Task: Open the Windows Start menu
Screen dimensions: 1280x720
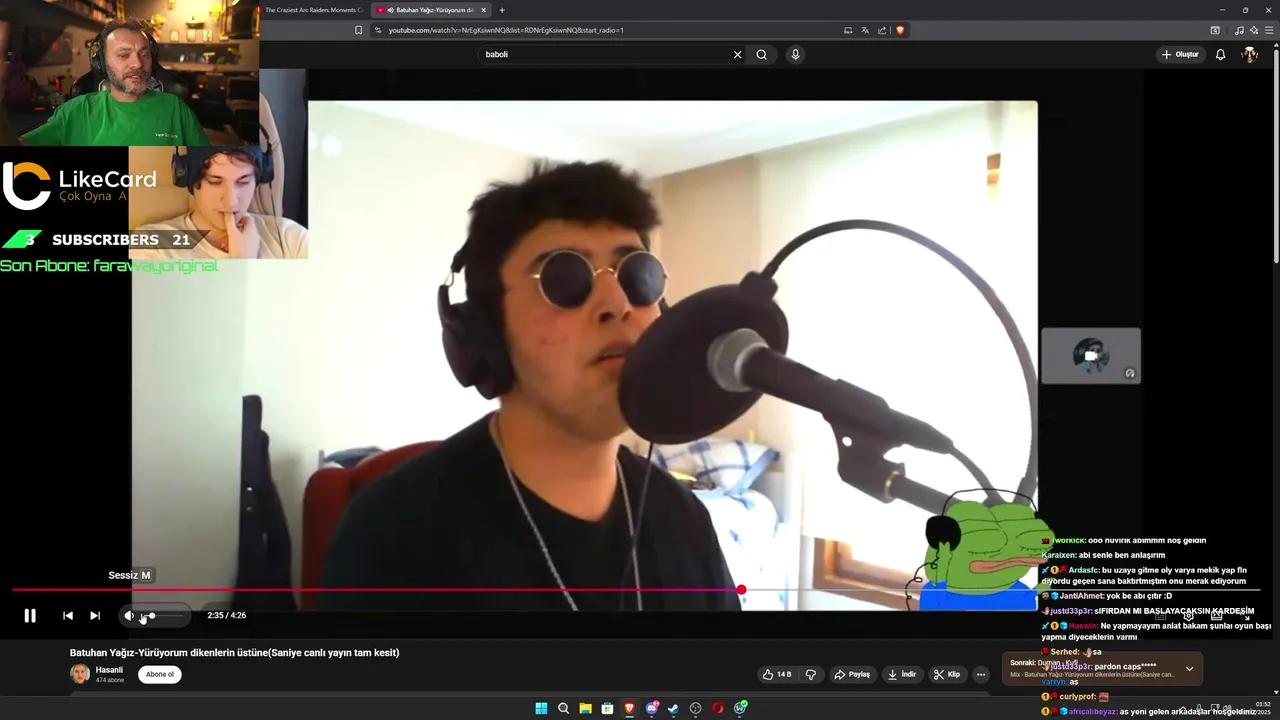Action: (x=541, y=708)
